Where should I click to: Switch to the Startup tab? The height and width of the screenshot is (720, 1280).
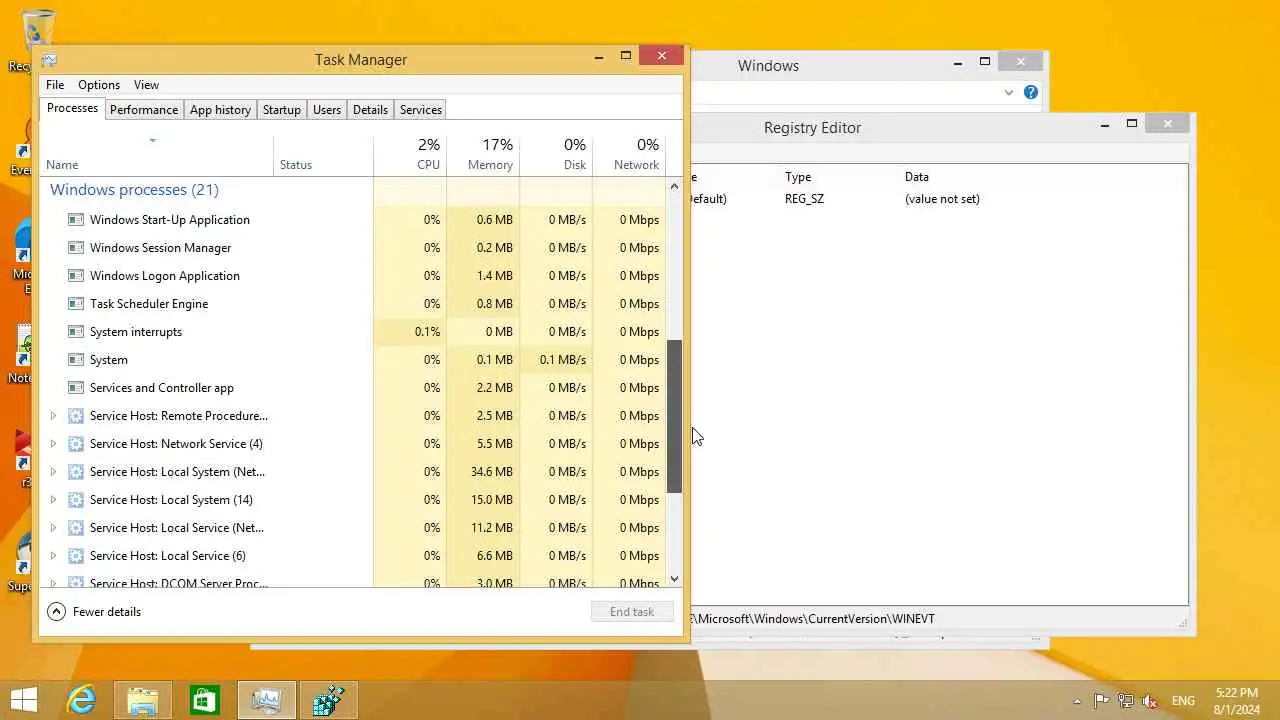[x=282, y=110]
